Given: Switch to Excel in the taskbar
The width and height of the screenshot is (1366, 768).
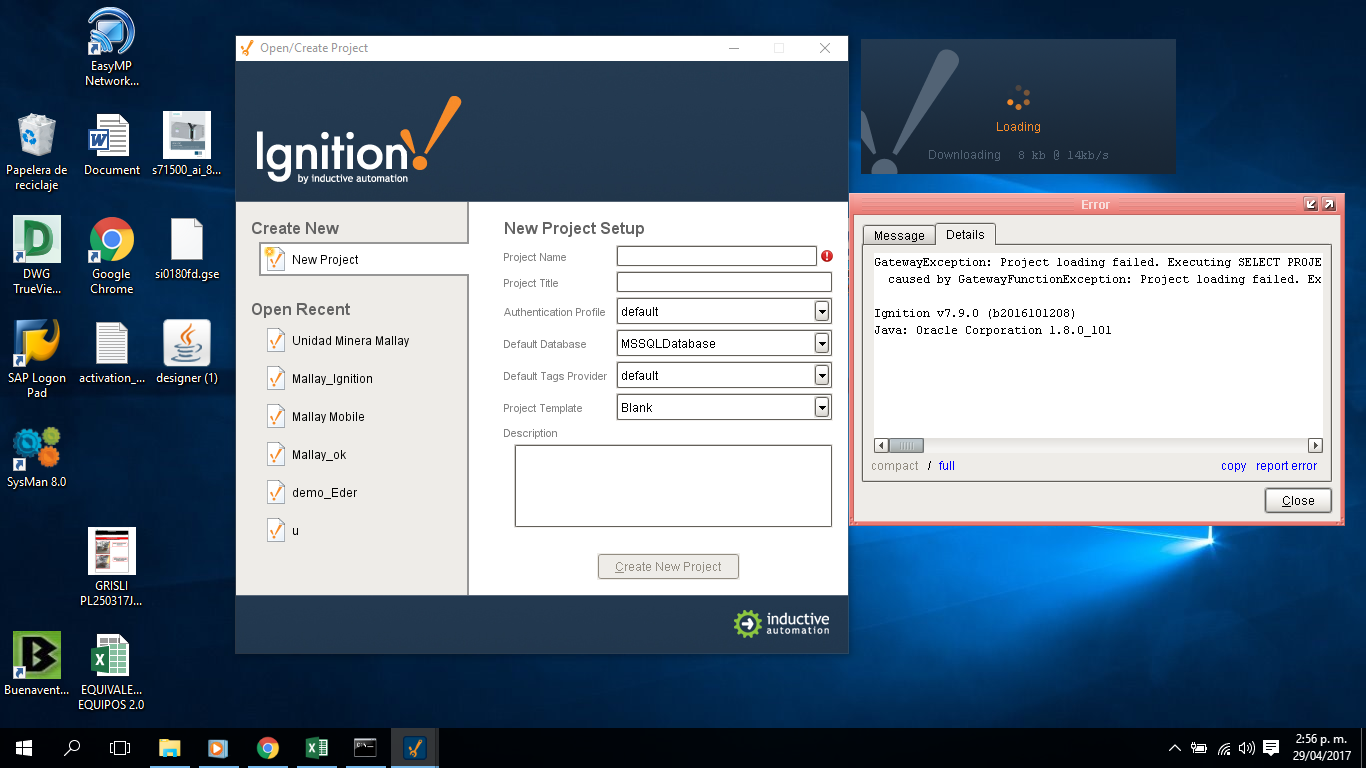Looking at the screenshot, I should [316, 748].
